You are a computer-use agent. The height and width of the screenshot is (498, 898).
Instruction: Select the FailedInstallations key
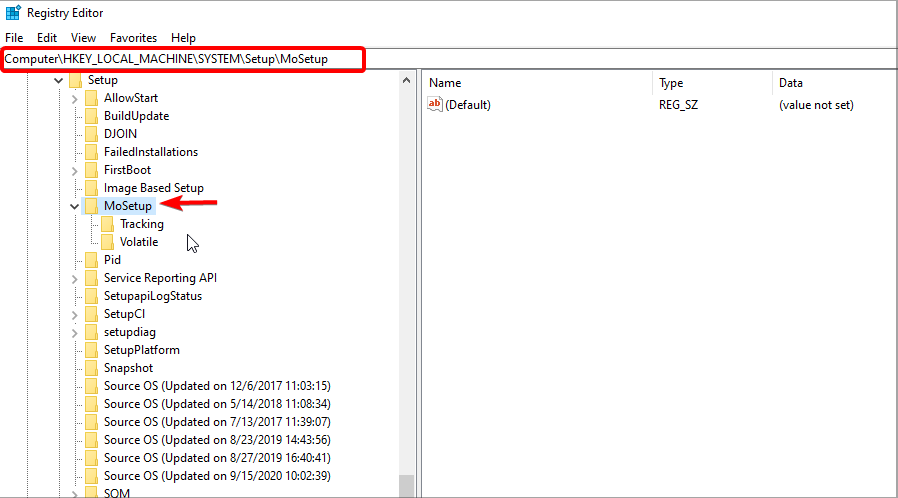(x=151, y=152)
